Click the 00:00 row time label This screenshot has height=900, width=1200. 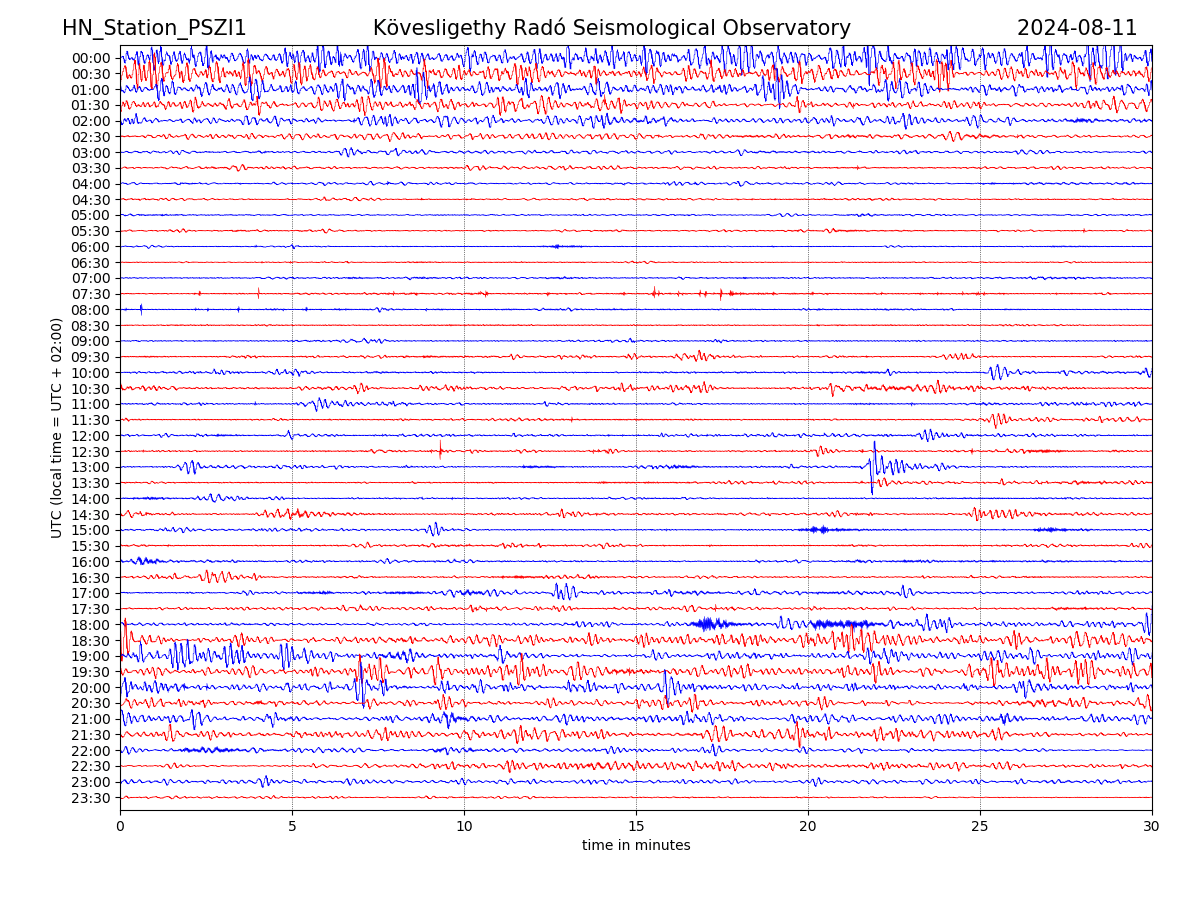click(x=91, y=58)
